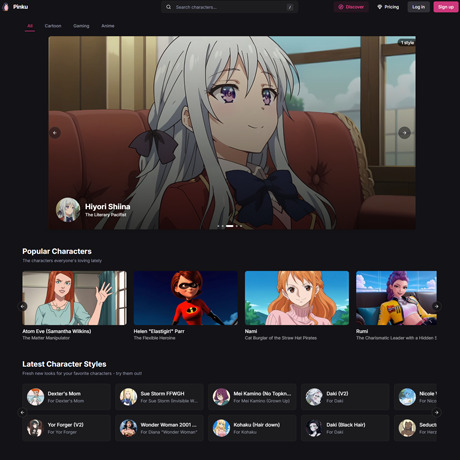Show previous Popular Characters
Viewport: 460px width, 460px height.
point(23,306)
